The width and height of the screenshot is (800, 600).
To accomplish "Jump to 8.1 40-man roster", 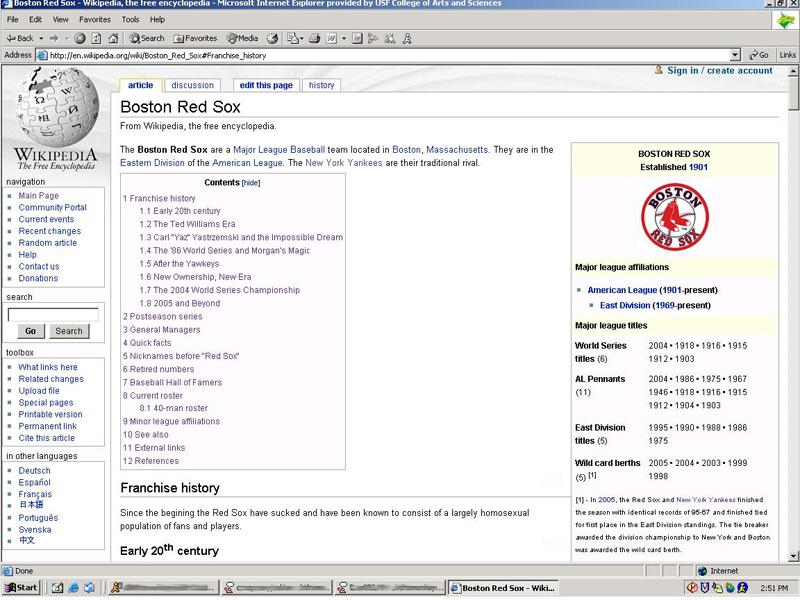I will click(x=173, y=408).
